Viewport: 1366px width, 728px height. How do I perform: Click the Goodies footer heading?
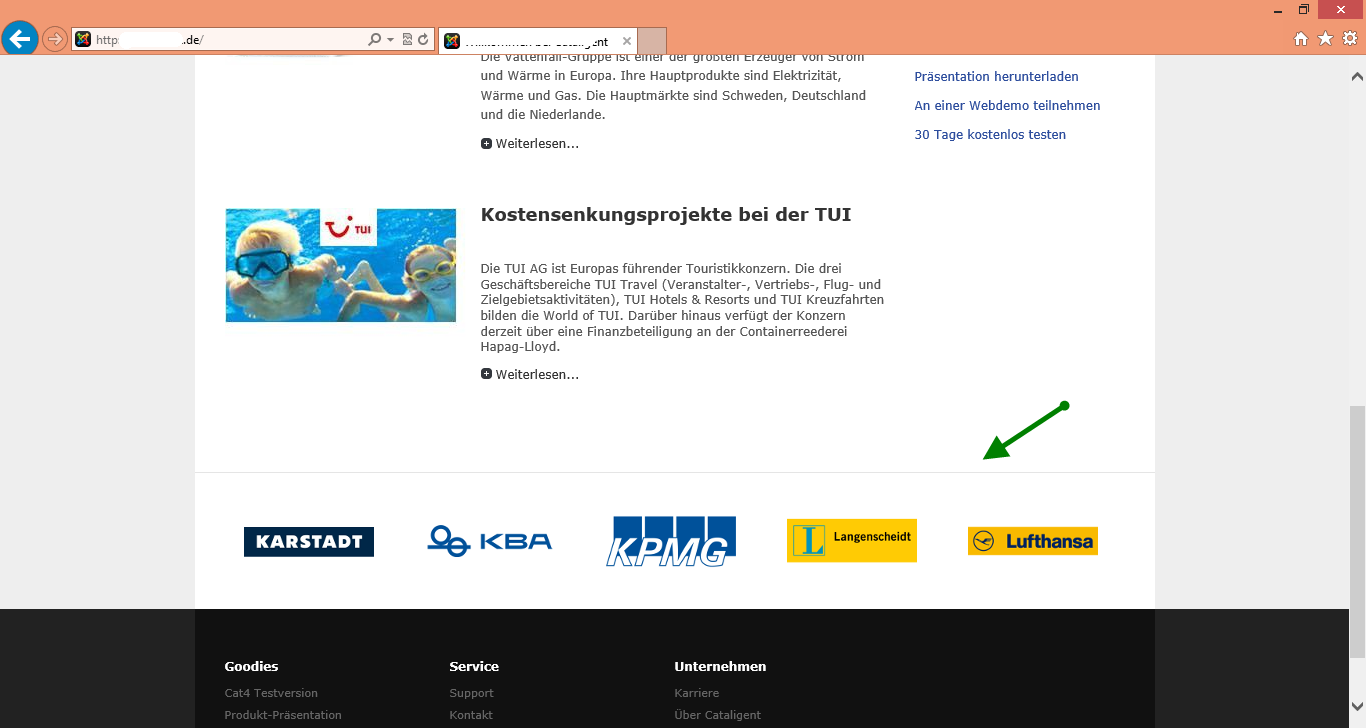click(252, 666)
